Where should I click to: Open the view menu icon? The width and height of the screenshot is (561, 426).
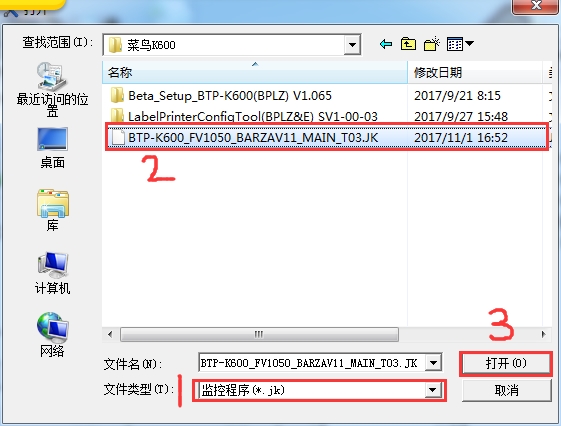(x=460, y=44)
